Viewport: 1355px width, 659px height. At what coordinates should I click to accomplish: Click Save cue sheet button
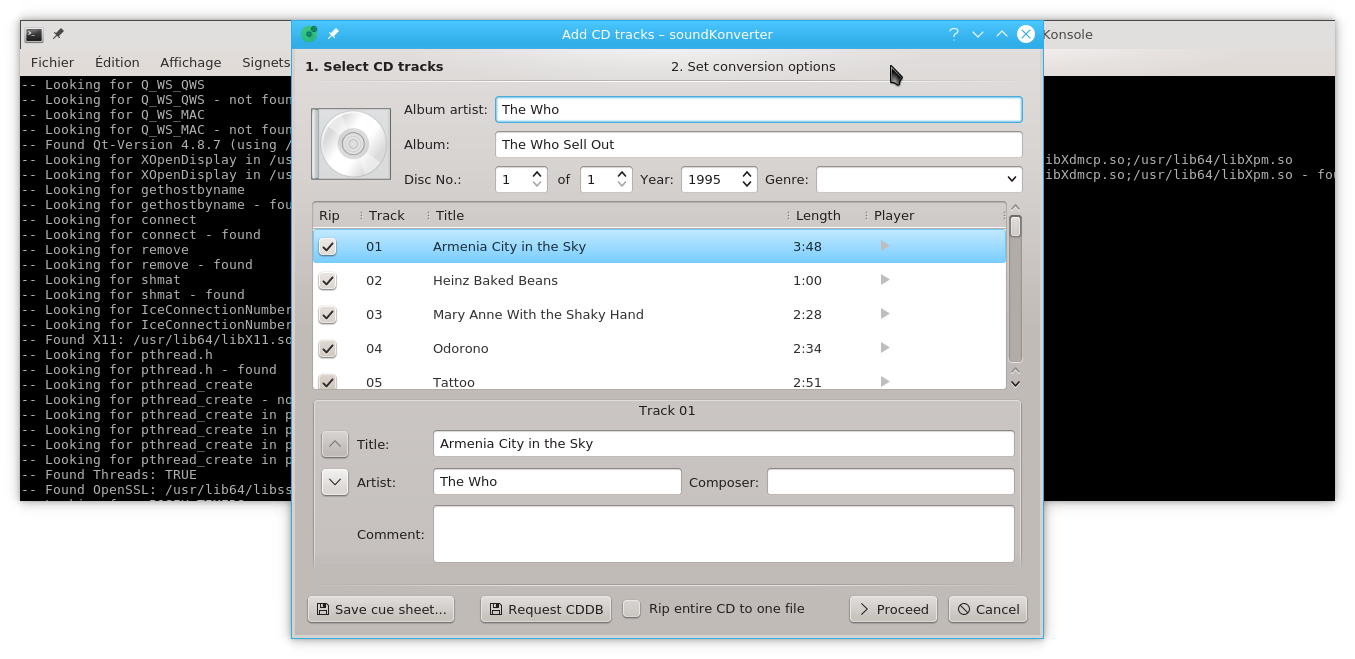381,609
